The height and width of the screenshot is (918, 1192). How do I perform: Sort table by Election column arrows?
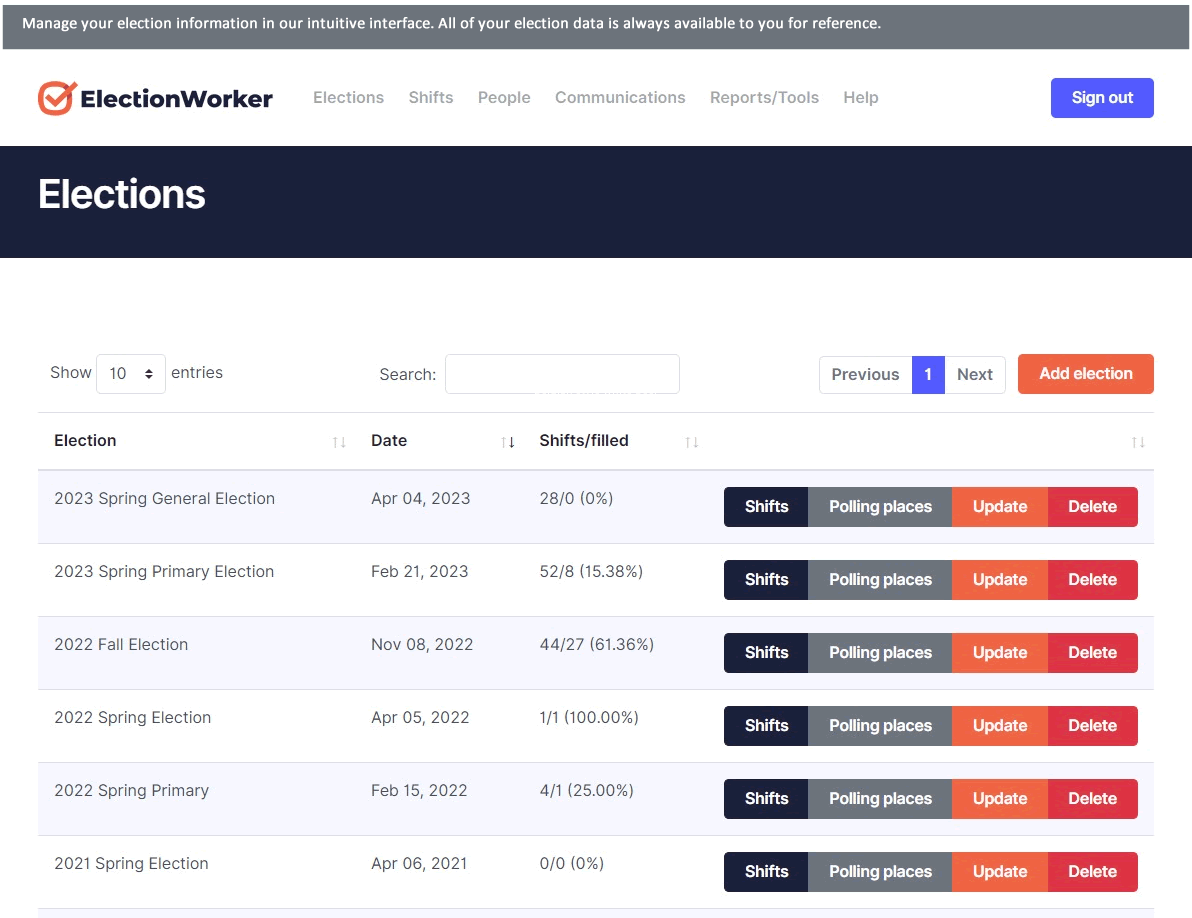(x=339, y=442)
